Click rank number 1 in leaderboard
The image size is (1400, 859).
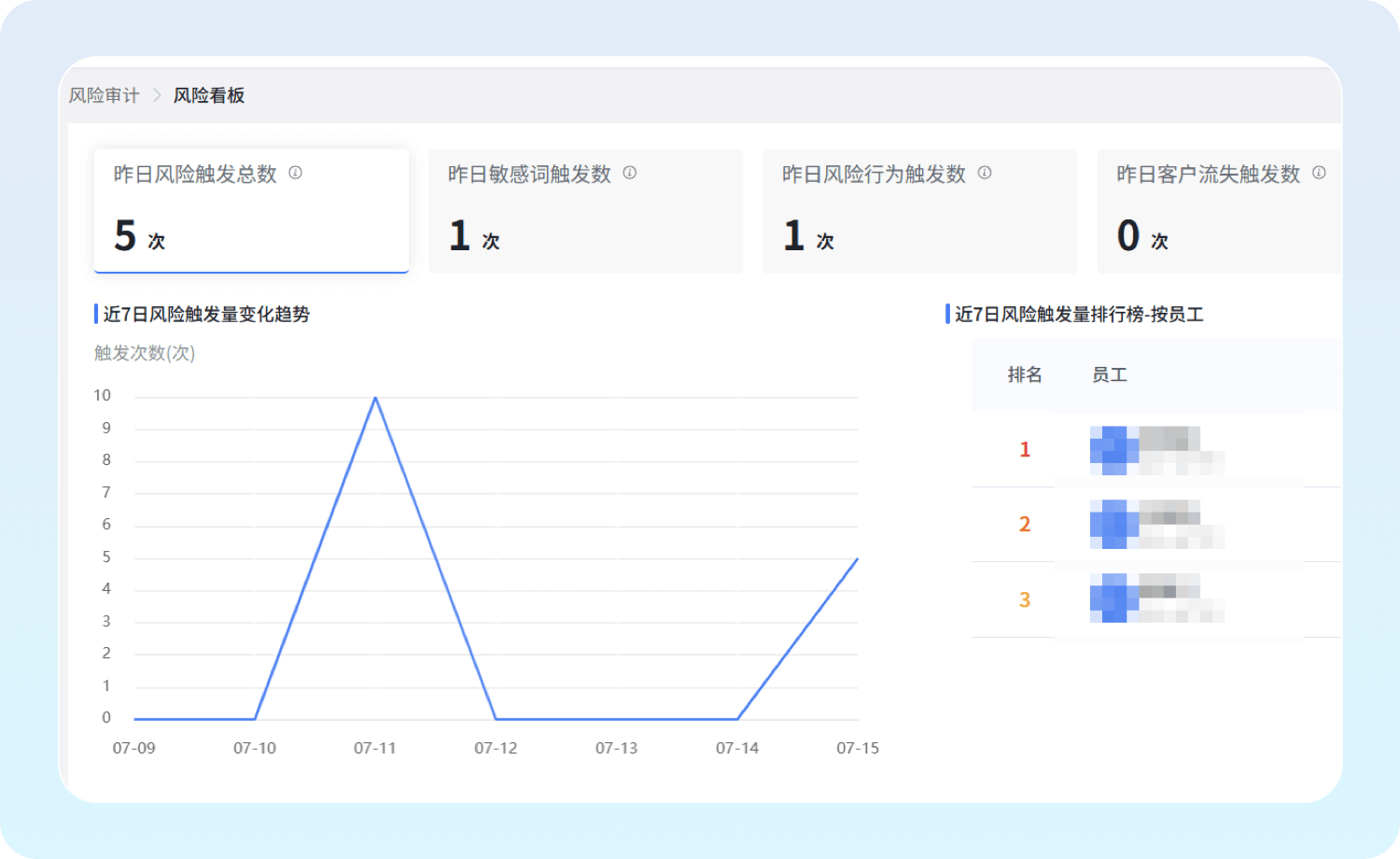pos(1024,450)
